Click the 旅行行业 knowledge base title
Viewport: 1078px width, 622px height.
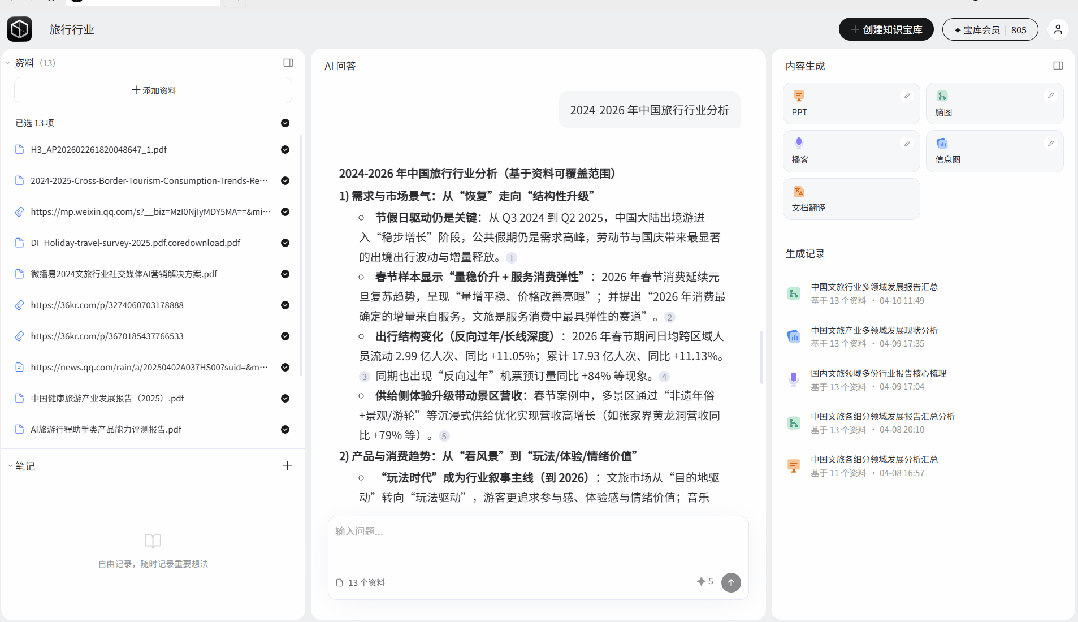click(72, 30)
